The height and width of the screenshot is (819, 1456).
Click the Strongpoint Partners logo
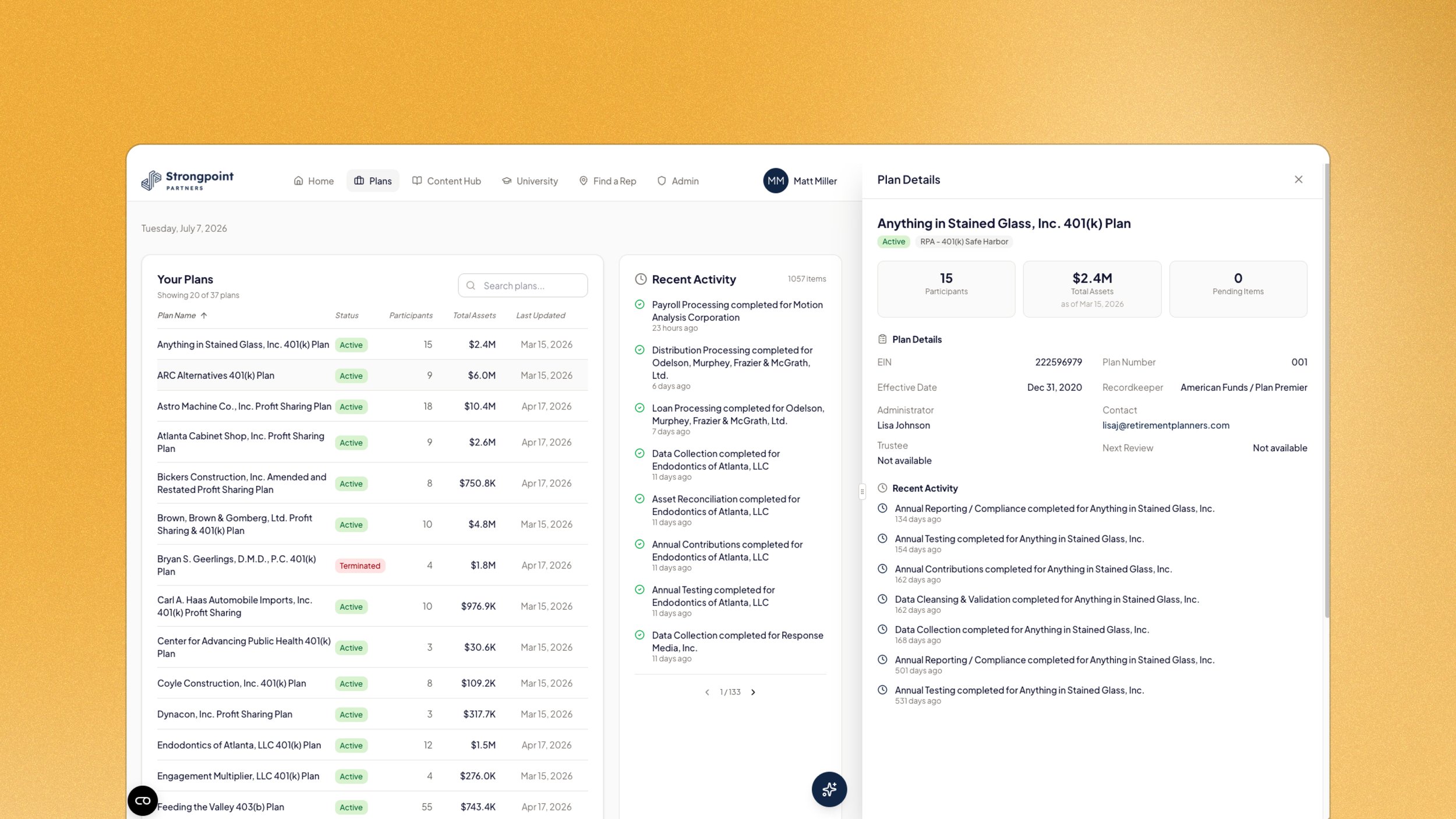point(187,181)
